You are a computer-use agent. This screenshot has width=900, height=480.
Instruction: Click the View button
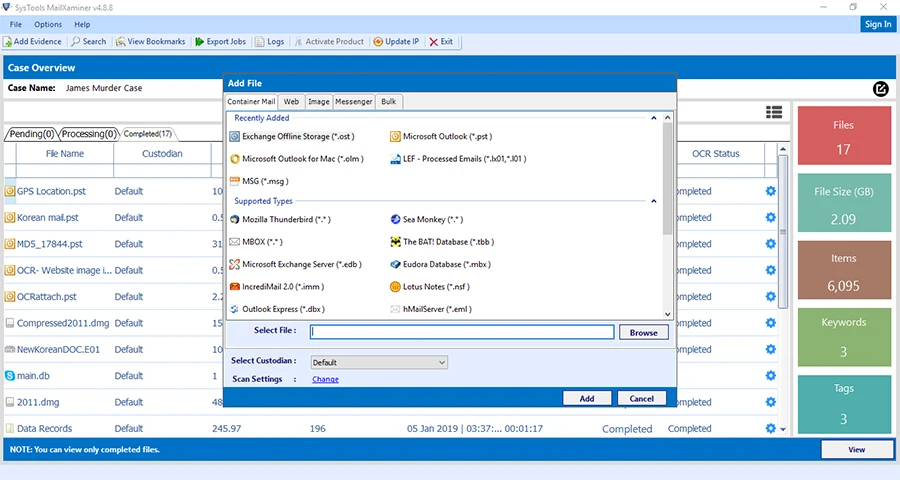click(x=857, y=450)
